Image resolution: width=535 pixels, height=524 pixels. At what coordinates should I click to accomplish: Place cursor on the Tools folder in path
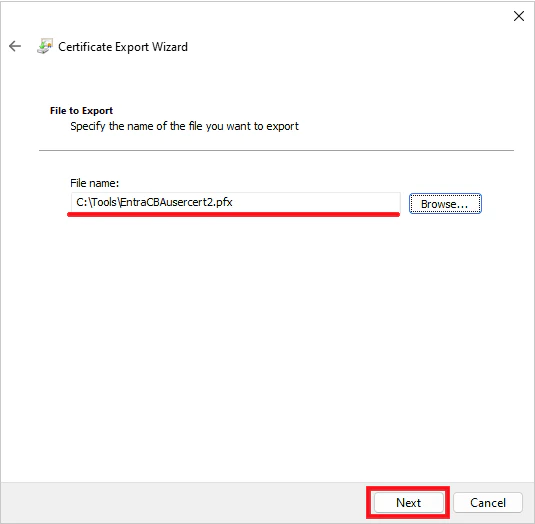click(104, 202)
